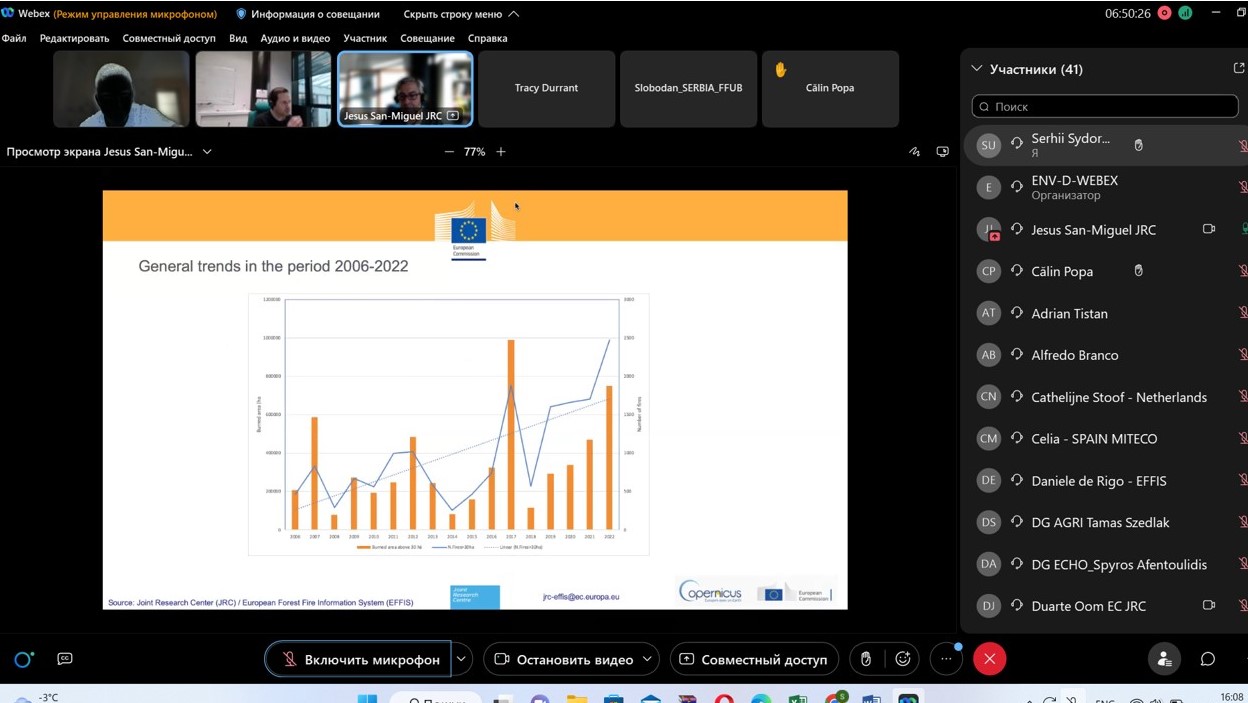Click the shield meeting info icon
1248x703 pixels.
tap(241, 14)
